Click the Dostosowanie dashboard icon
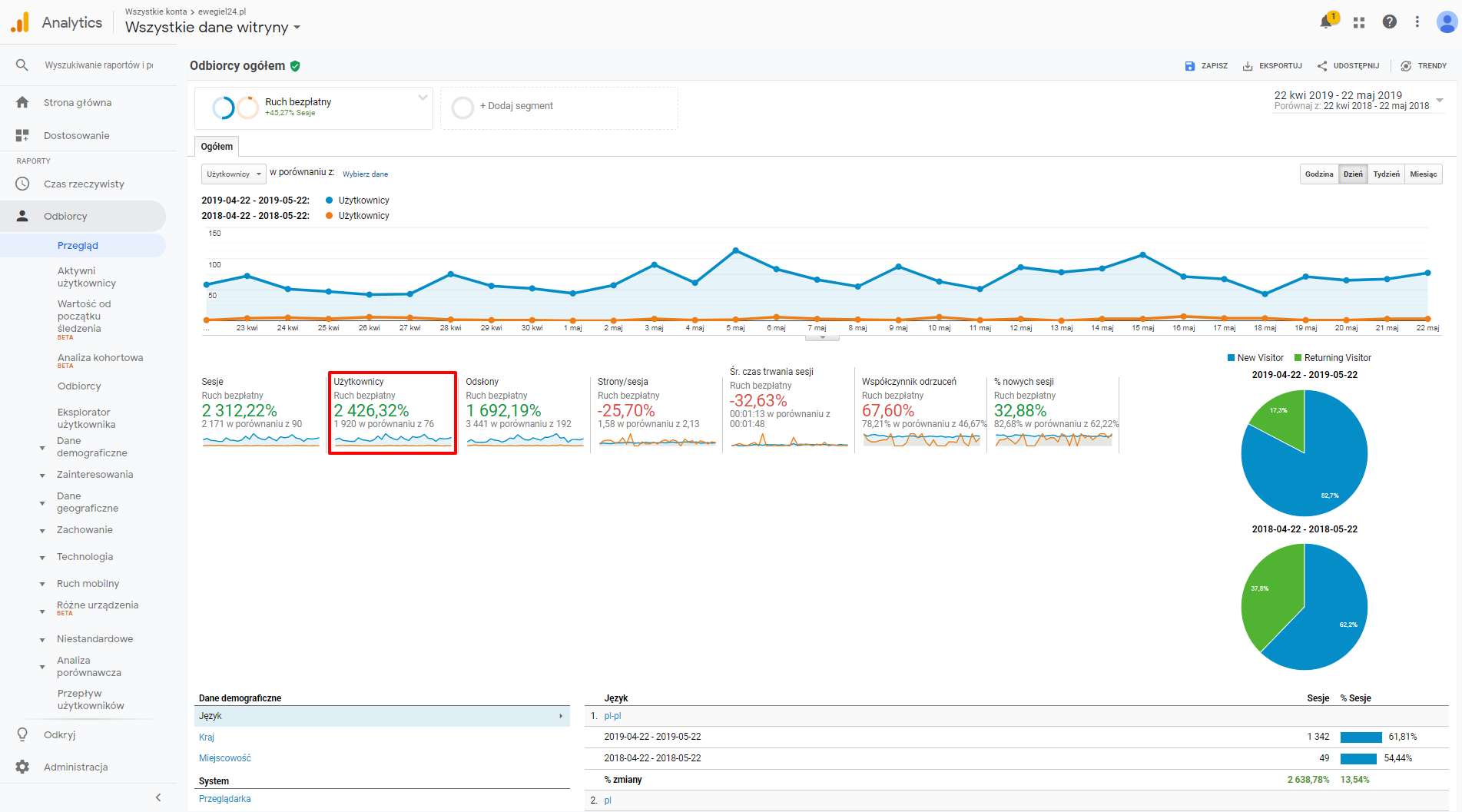The image size is (1462, 812). [x=22, y=135]
